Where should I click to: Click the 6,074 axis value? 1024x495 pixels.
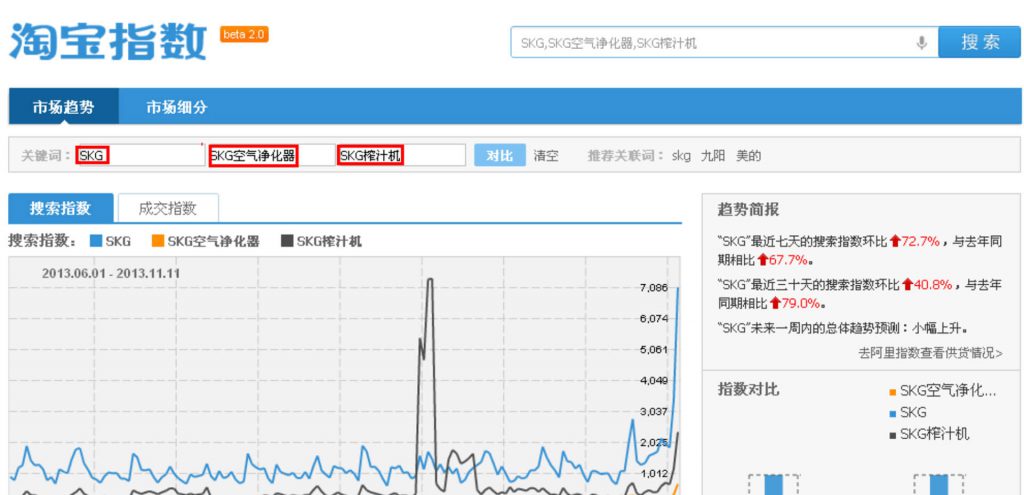coord(654,319)
